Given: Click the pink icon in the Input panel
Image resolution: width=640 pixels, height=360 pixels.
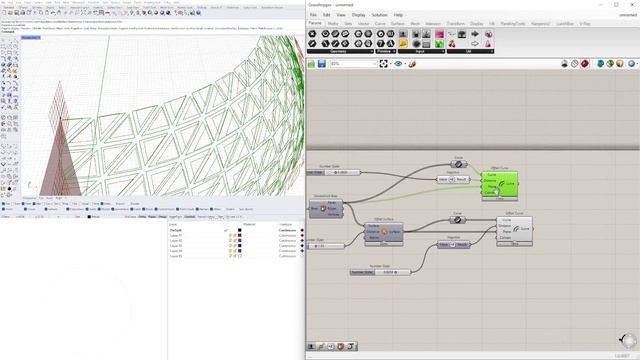Looking at the screenshot, I should [439, 34].
